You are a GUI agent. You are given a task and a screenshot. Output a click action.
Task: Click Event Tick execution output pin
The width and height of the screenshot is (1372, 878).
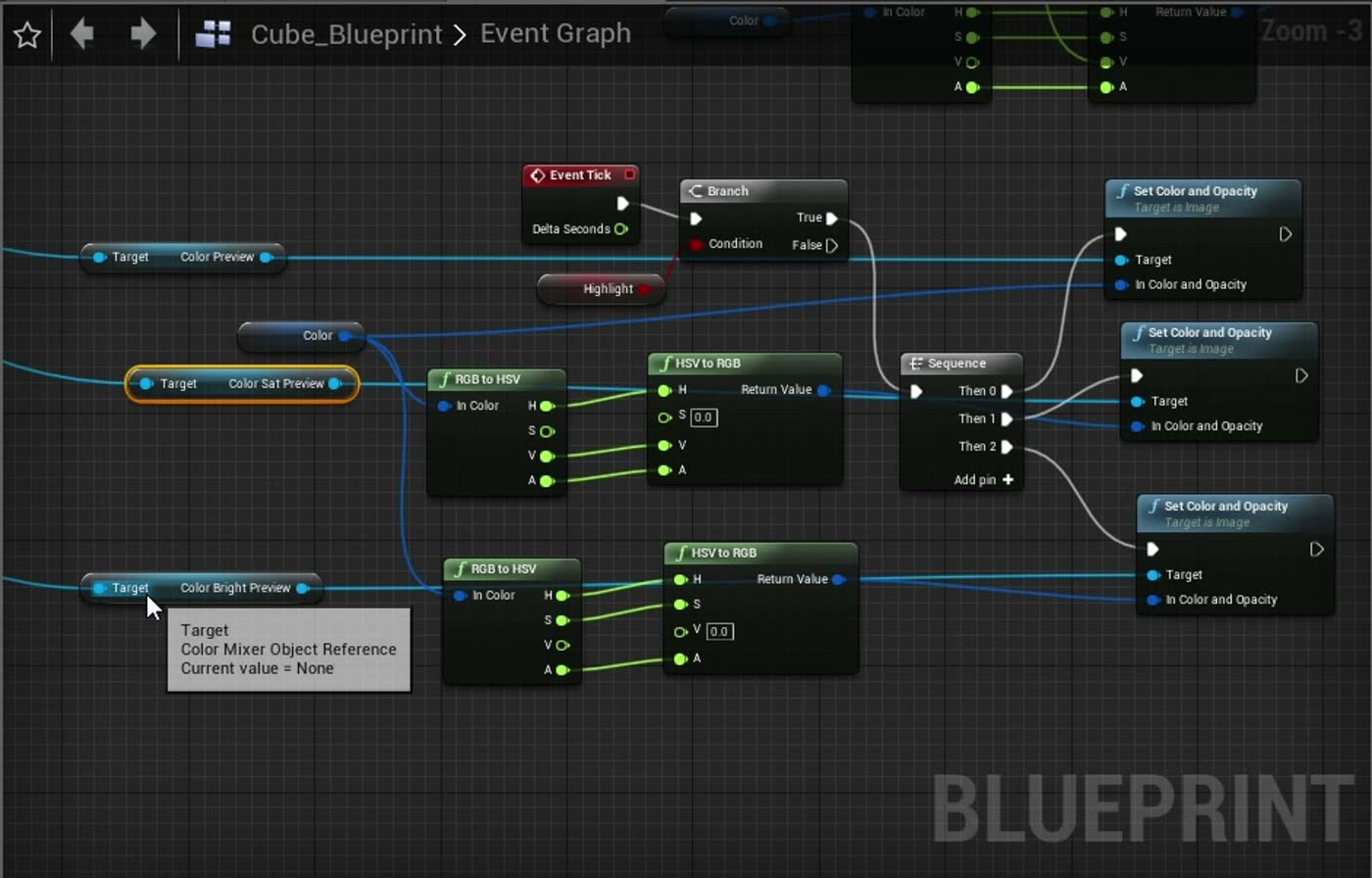622,203
